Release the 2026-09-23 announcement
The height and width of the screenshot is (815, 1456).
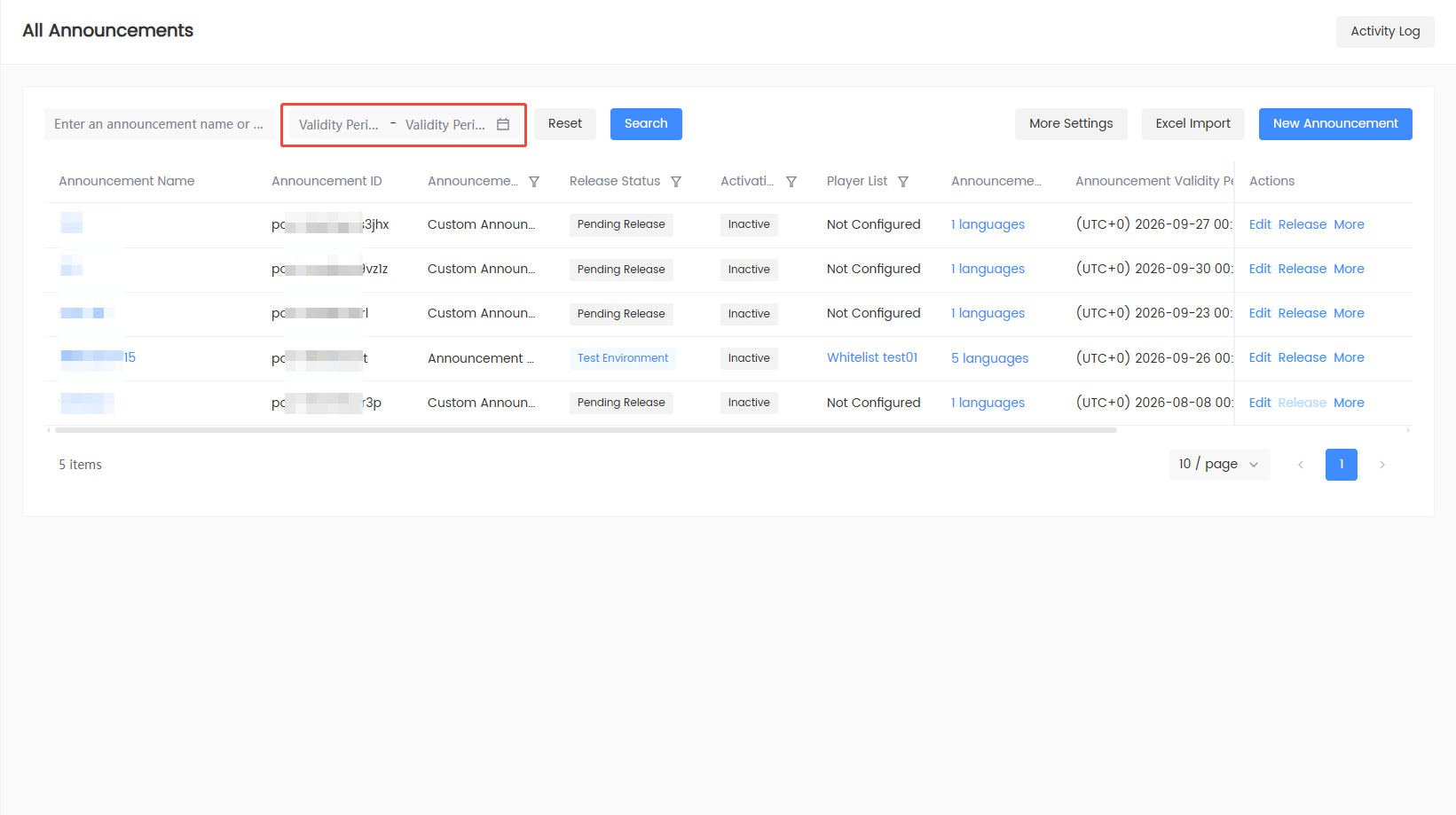pos(1303,313)
